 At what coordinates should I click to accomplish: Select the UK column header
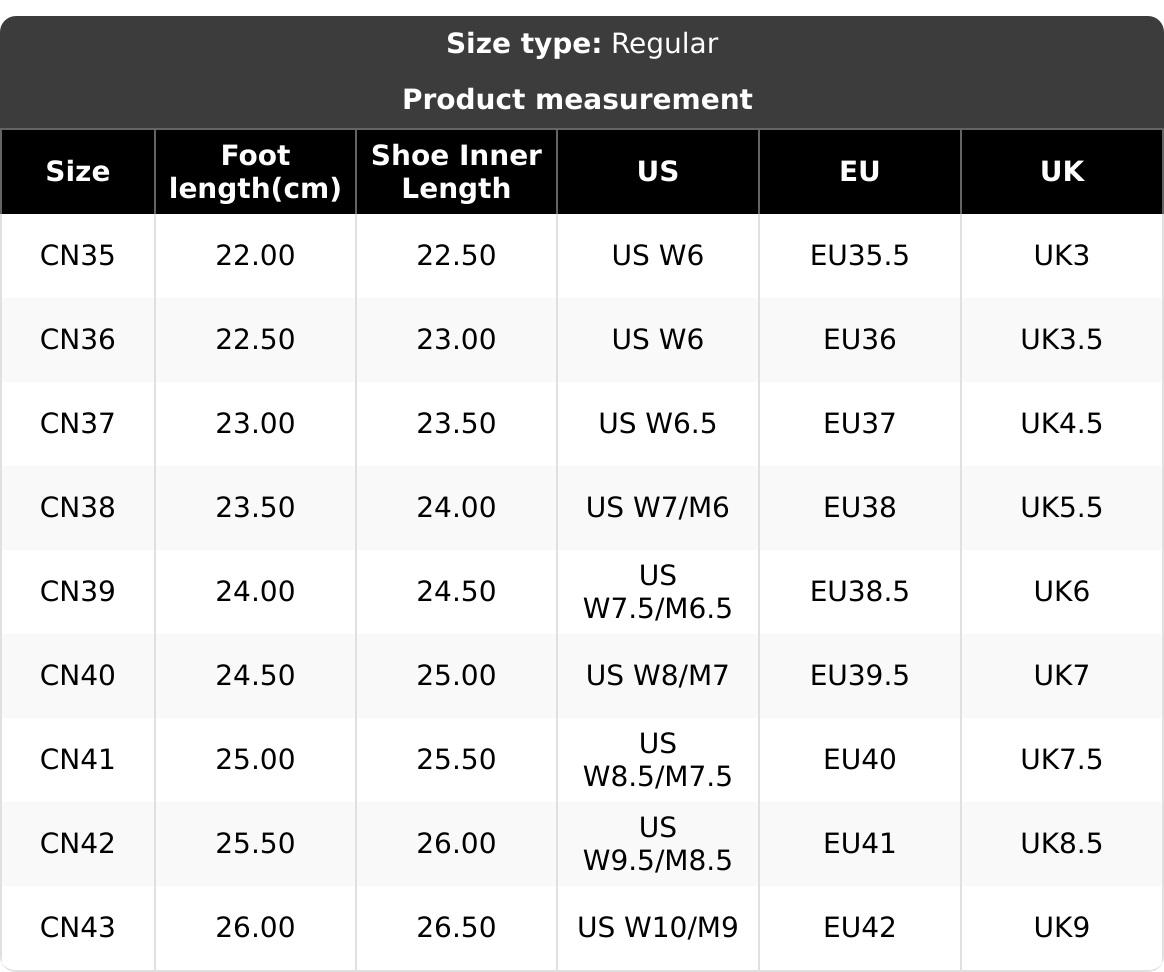point(1061,172)
